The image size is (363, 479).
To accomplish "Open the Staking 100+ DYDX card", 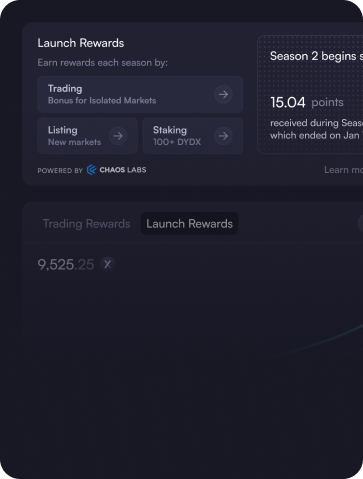I will (193, 136).
